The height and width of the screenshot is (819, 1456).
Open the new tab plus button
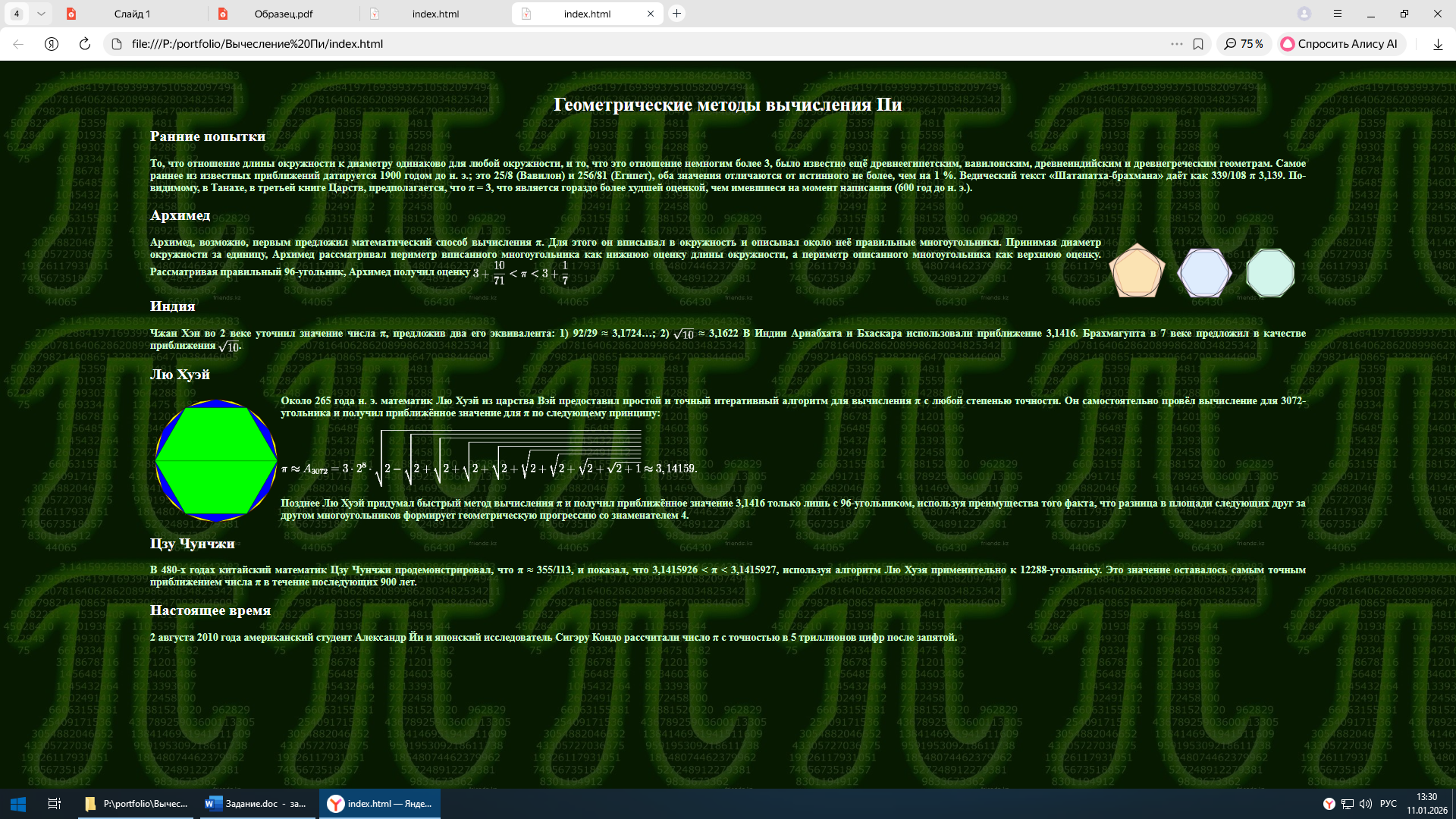point(676,14)
